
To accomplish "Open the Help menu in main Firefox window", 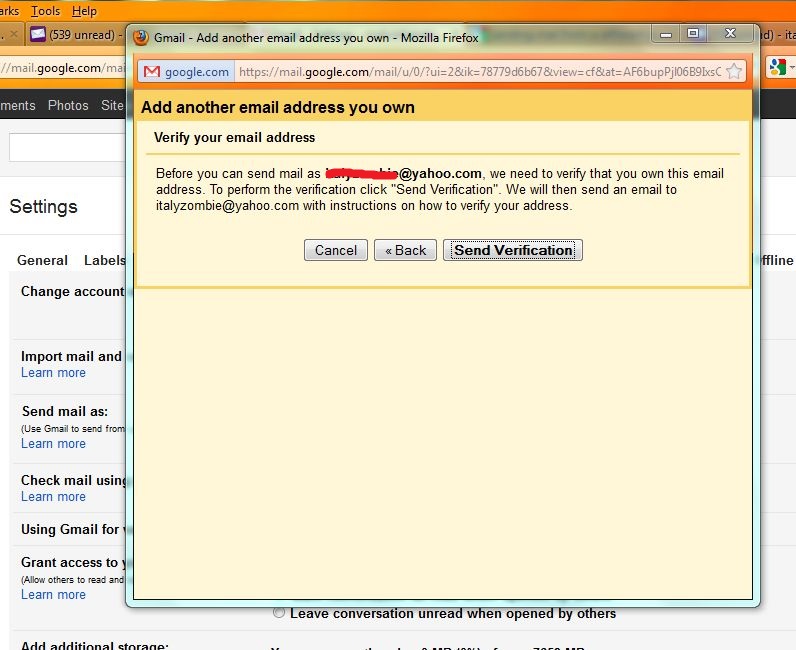I will 84,11.
